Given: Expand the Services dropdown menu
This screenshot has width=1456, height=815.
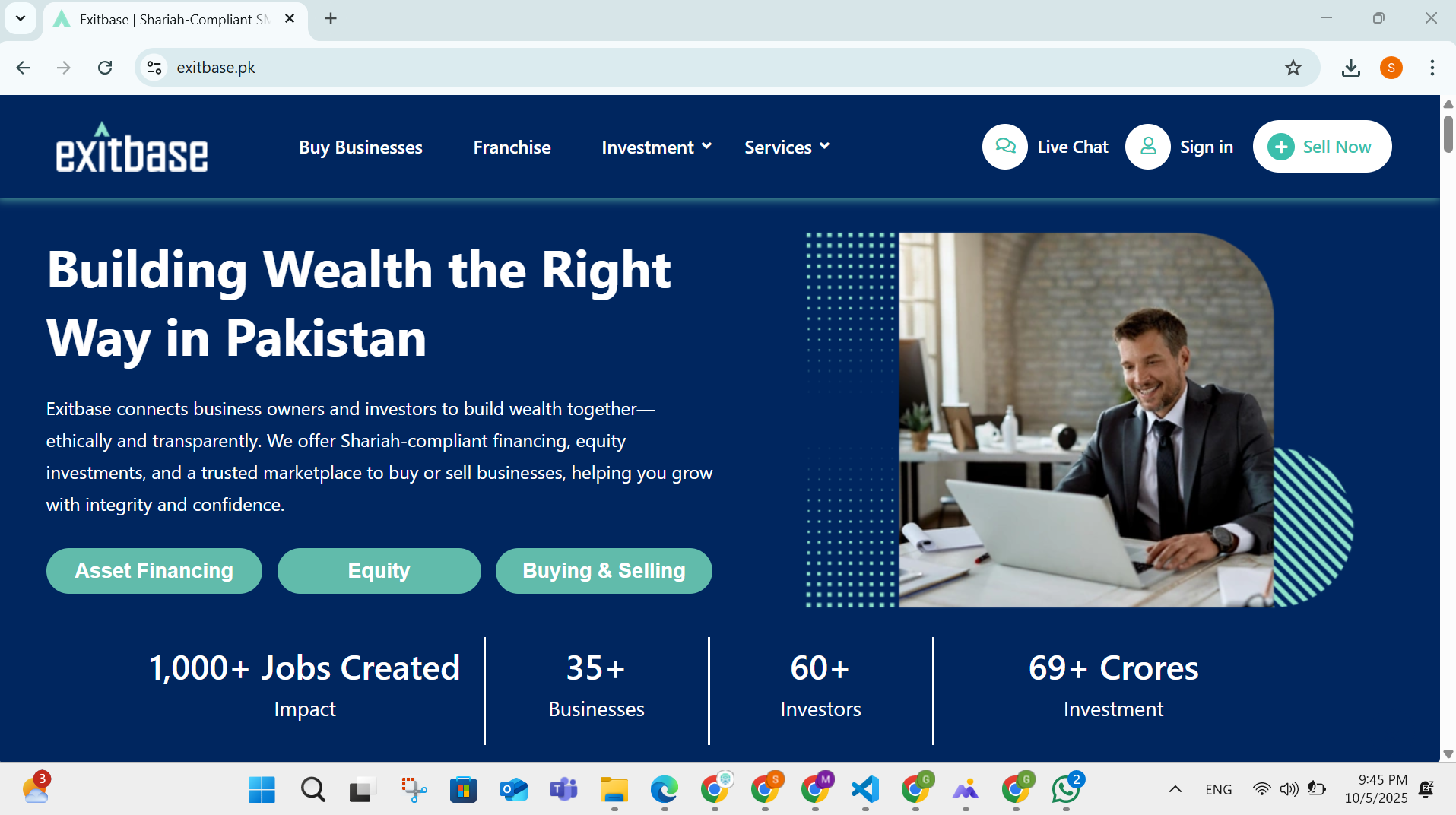Looking at the screenshot, I should [x=786, y=147].
